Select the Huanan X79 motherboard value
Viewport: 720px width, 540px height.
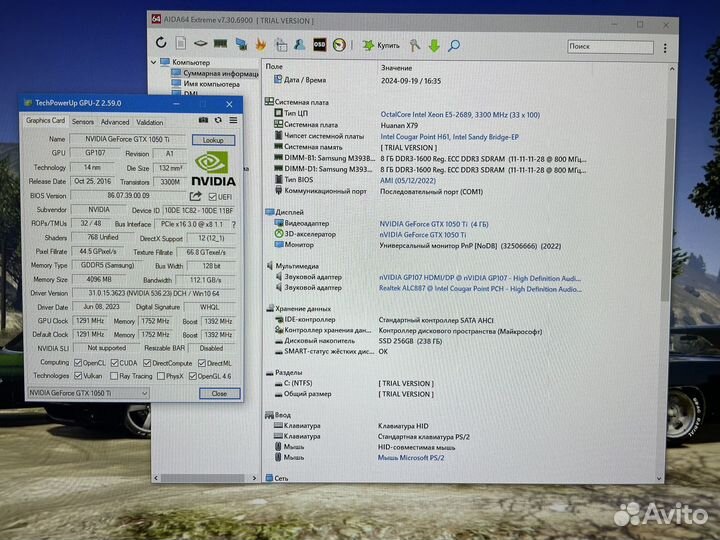[399, 125]
